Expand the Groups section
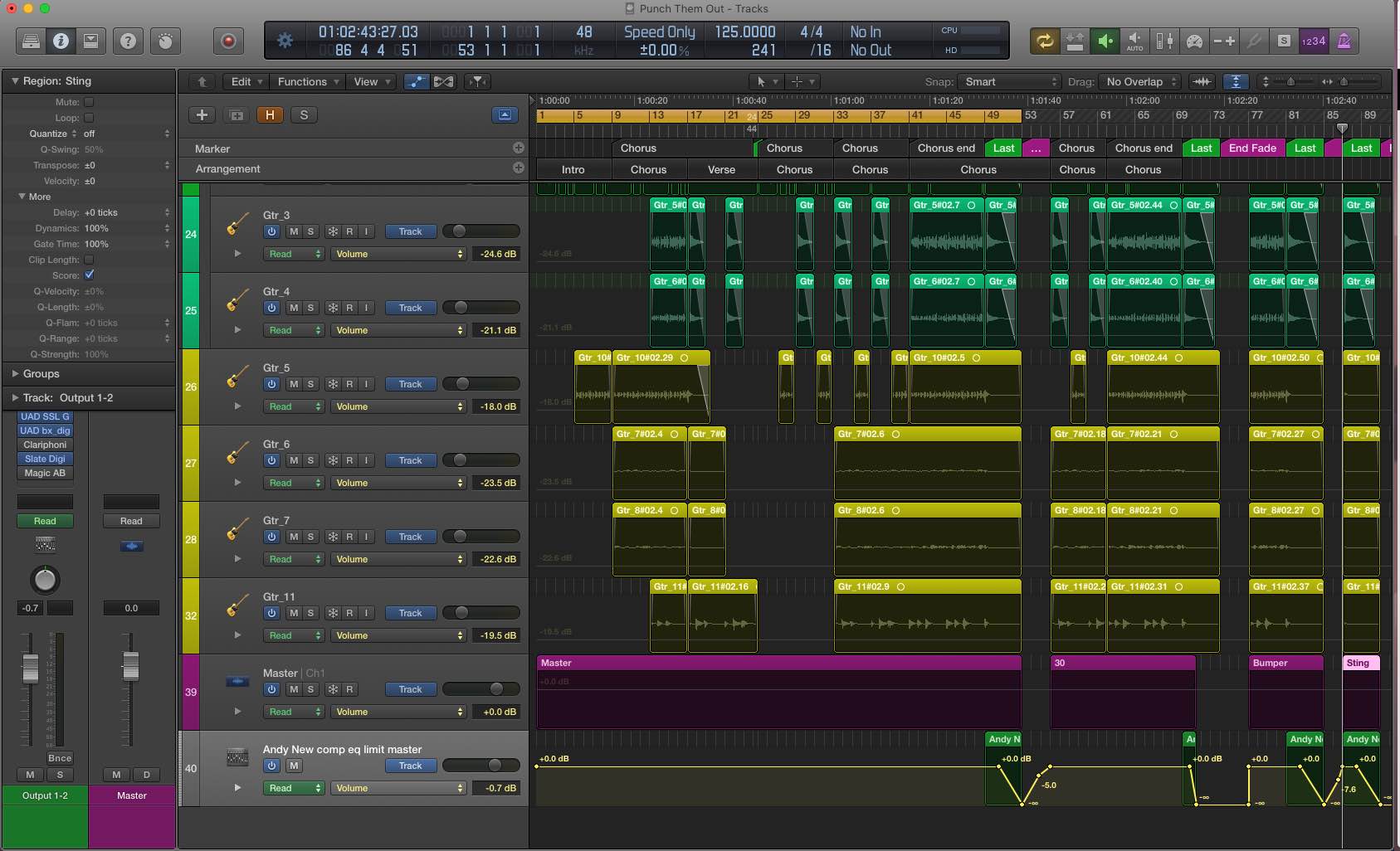Viewport: 1400px width, 851px height. pos(14,373)
